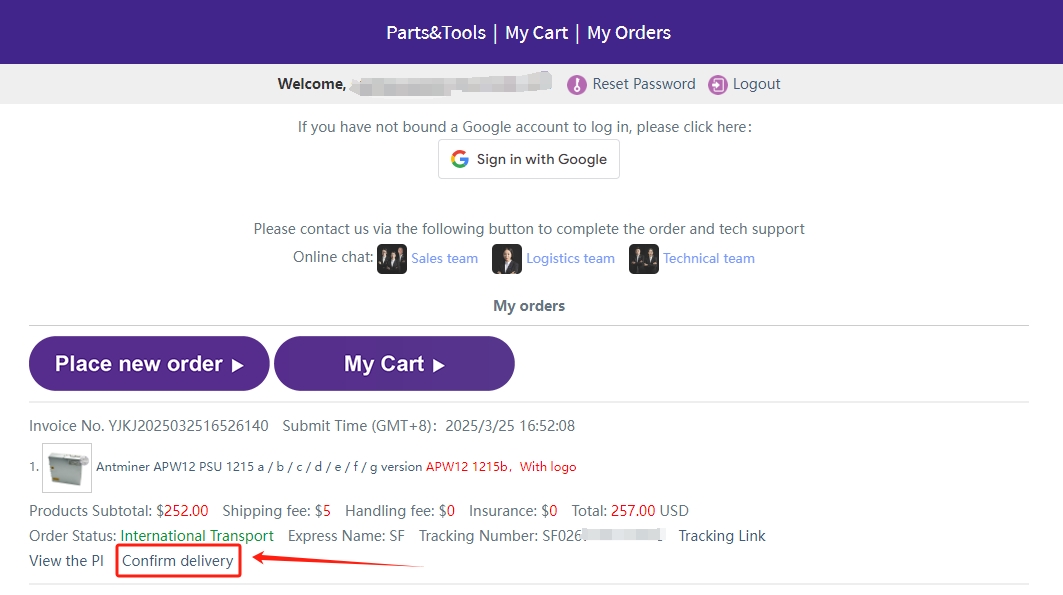Open the Logistics team chat link
Screen dimensions: 1063x595
[x=570, y=258]
